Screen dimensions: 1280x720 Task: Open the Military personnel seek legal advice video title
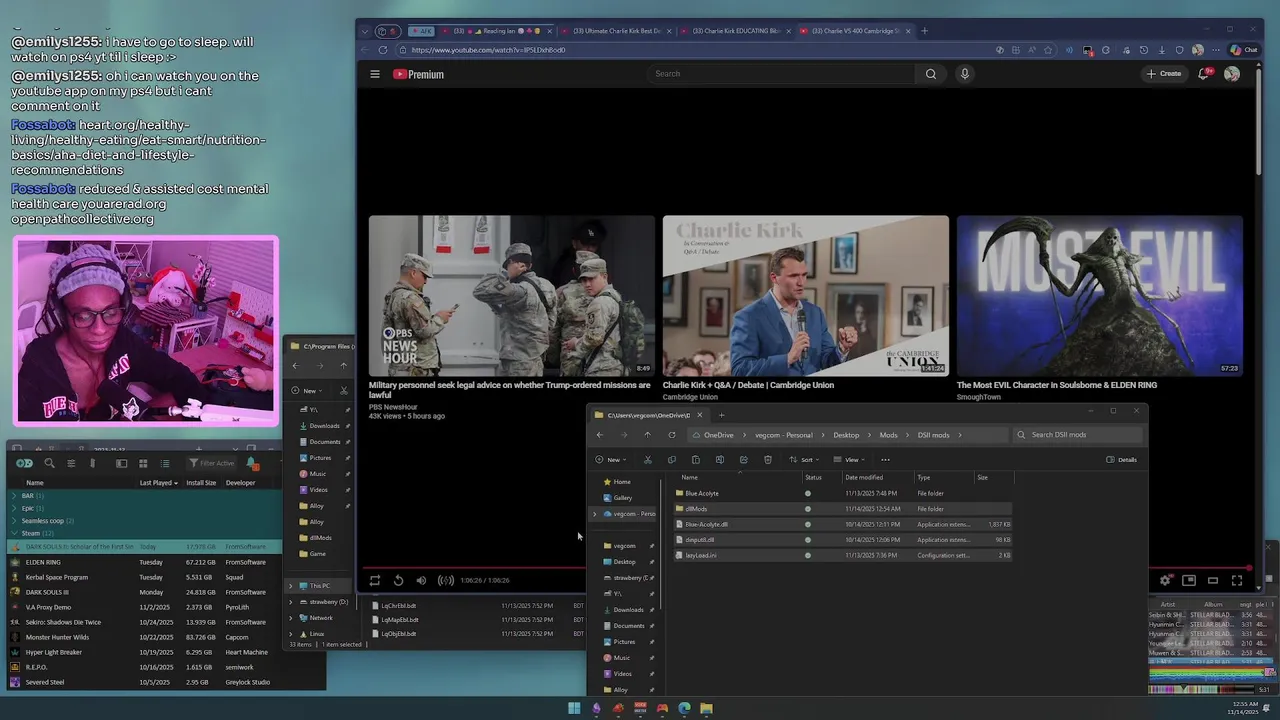click(509, 389)
